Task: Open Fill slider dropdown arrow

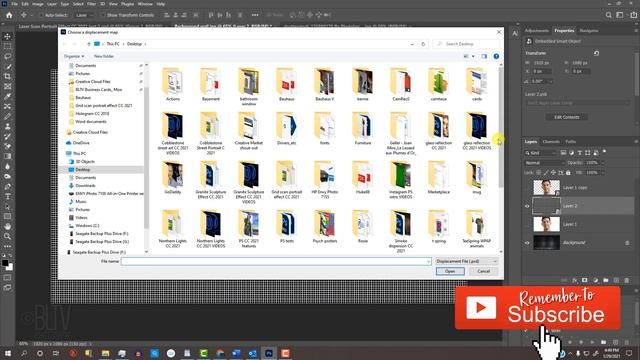Action: pos(602,173)
